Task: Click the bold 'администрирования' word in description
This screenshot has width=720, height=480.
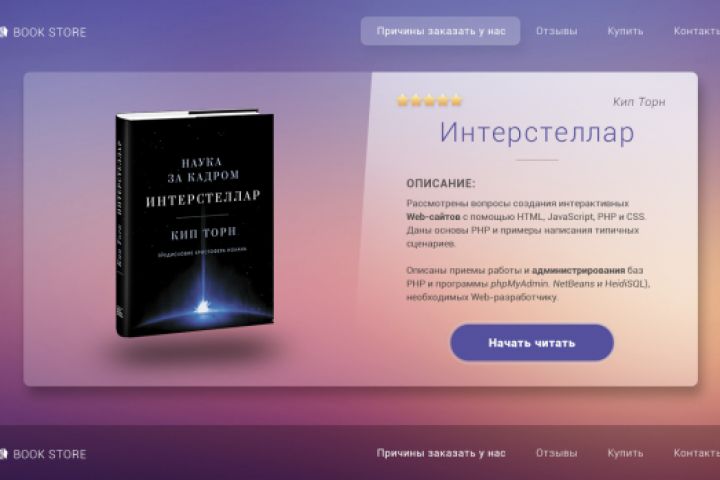Action: 578,270
